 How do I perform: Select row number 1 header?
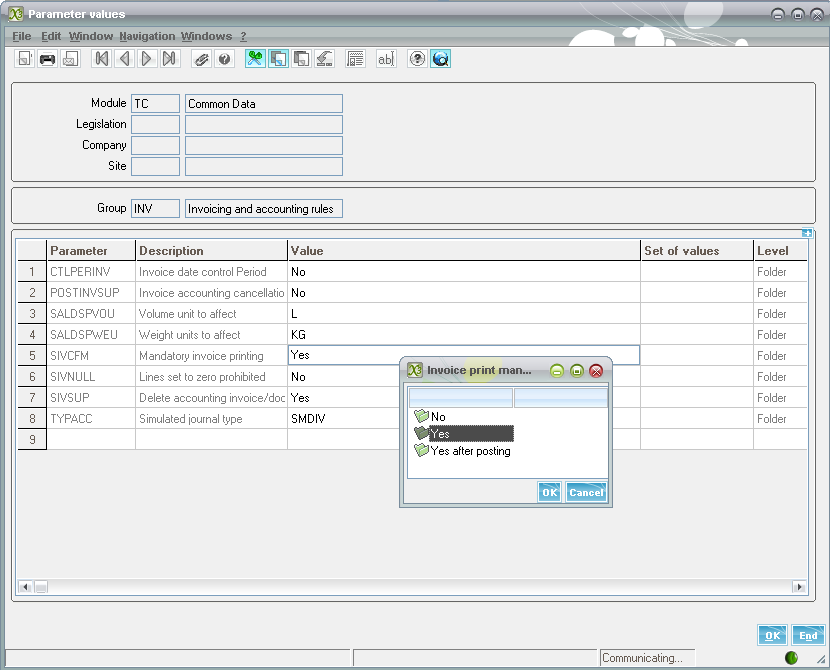pos(32,271)
